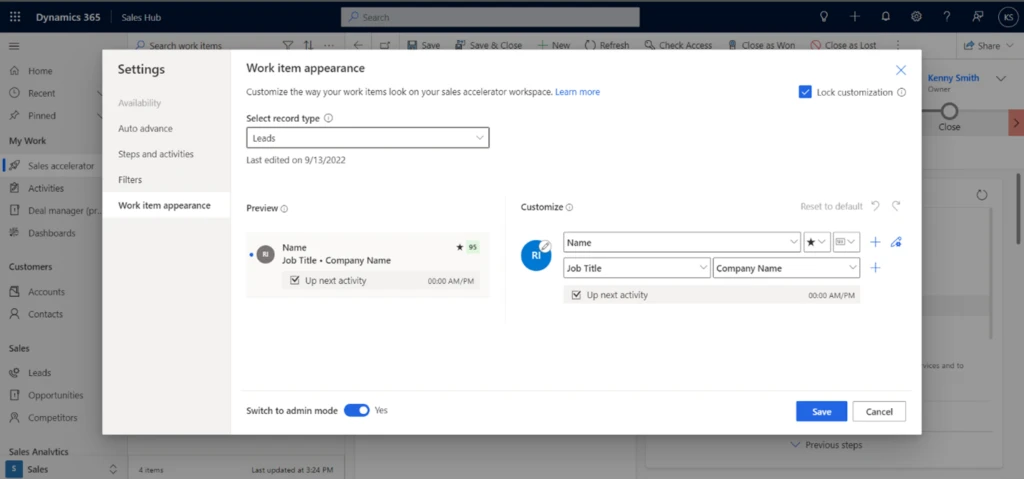The width and height of the screenshot is (1024, 479).
Task: Open the Learn more link
Action: click(x=577, y=92)
